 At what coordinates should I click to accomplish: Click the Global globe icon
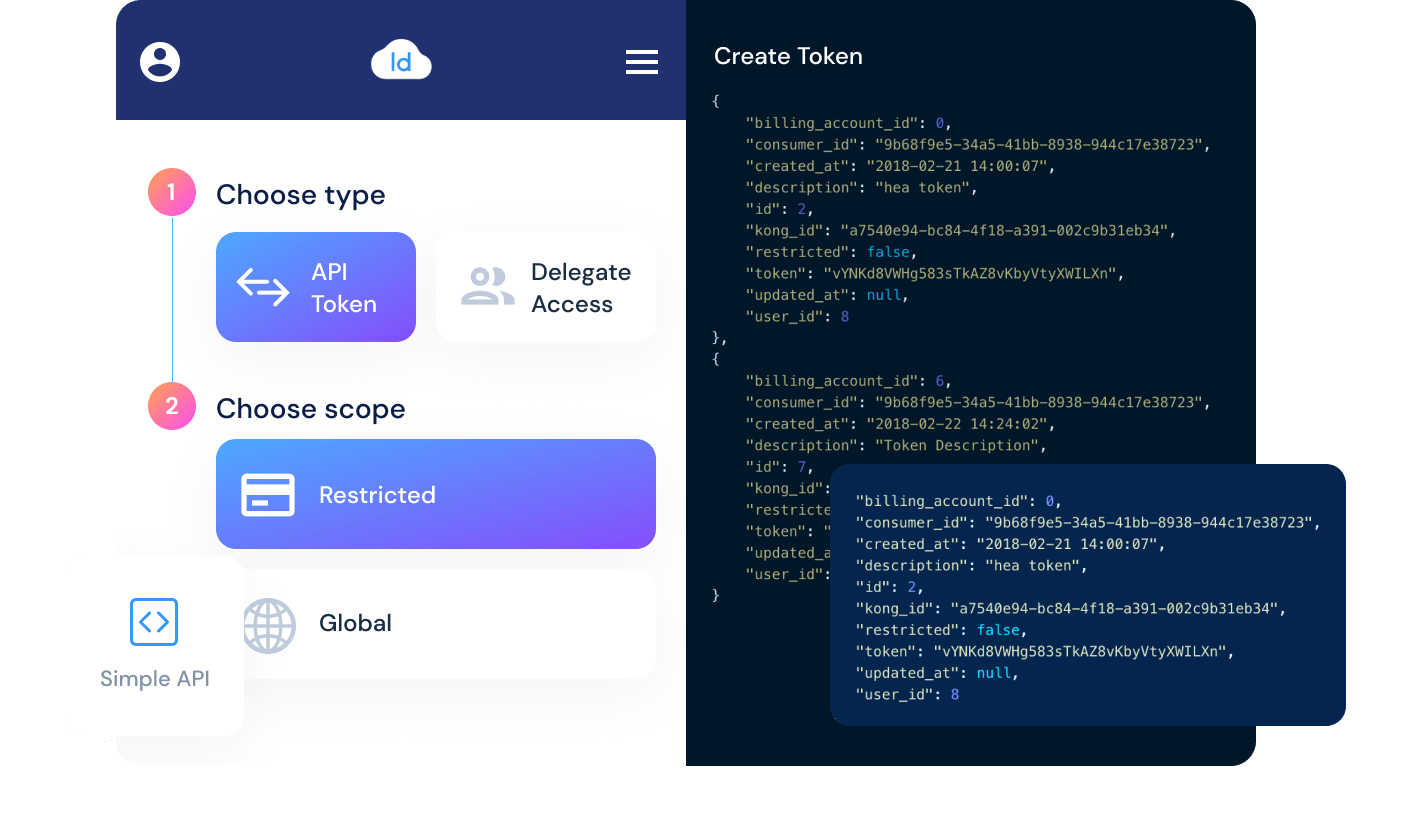pos(271,625)
